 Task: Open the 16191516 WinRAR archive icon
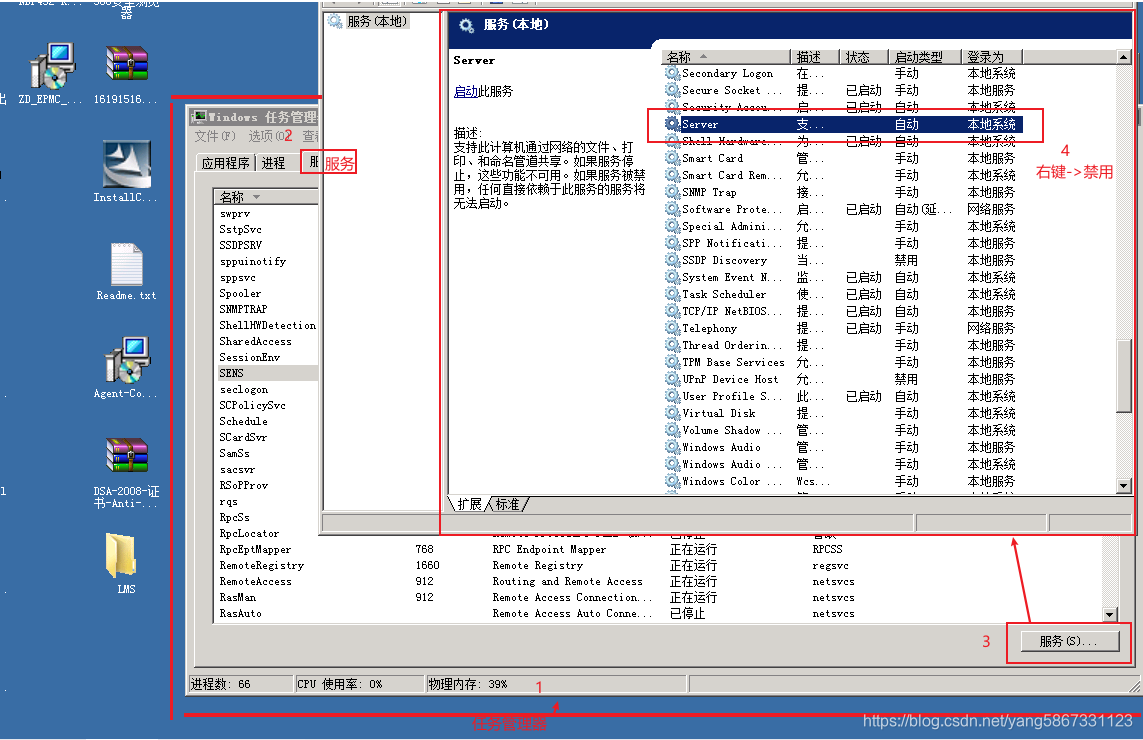tap(126, 63)
